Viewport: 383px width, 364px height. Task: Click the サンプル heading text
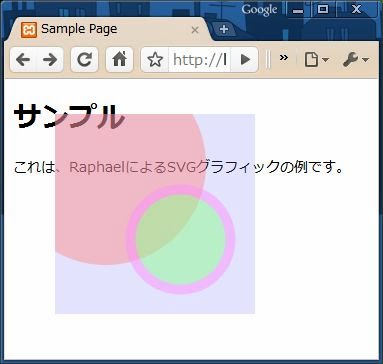coord(69,116)
